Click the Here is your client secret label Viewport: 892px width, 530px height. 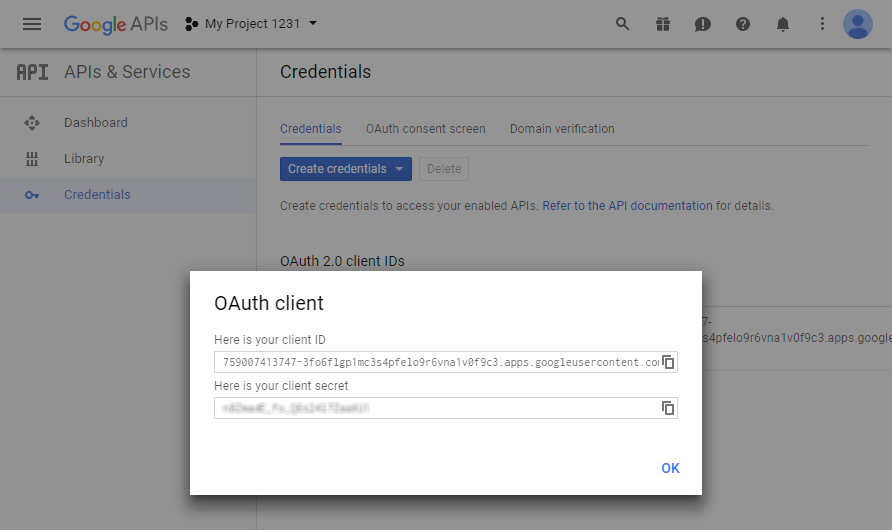(x=281, y=386)
